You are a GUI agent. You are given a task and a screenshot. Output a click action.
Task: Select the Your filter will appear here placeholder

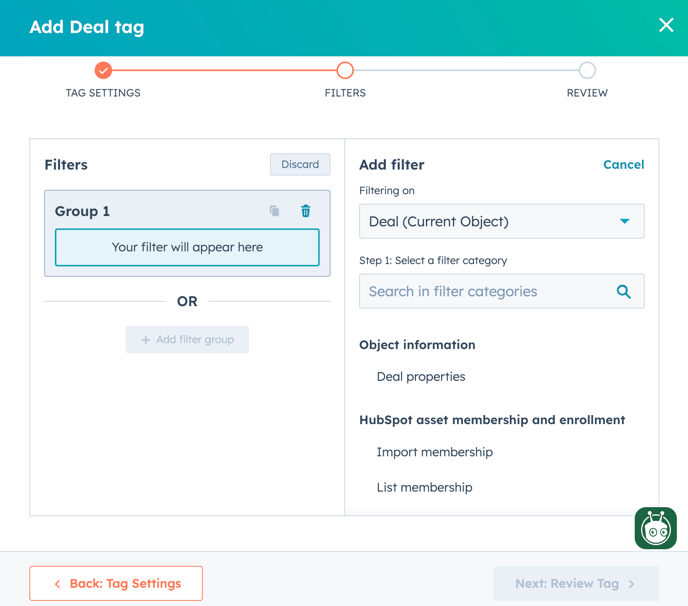[x=187, y=247]
